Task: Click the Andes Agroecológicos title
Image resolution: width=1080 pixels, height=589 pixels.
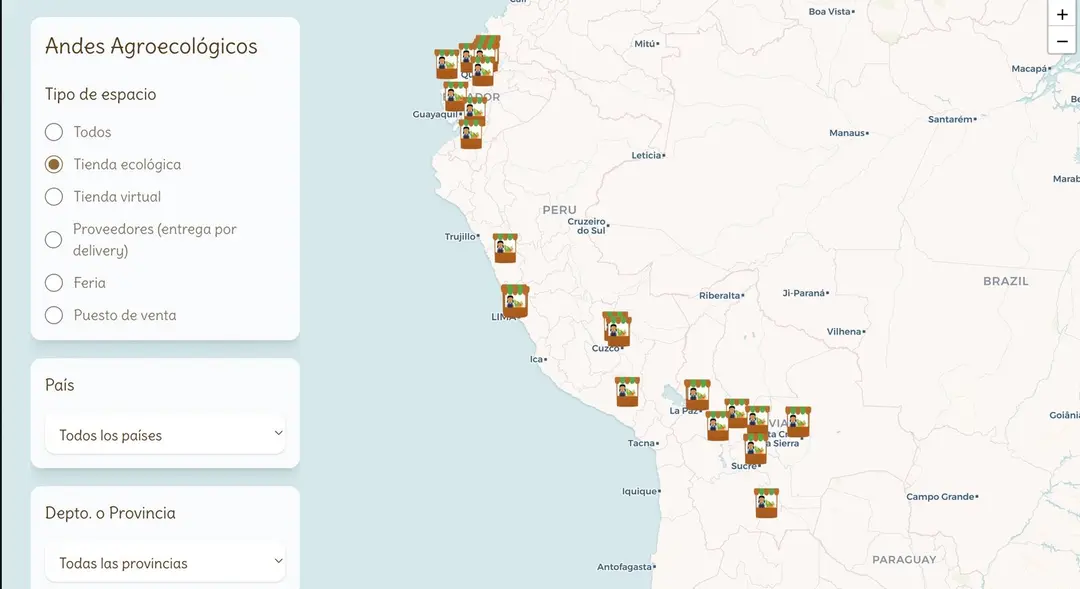Action: [151, 46]
